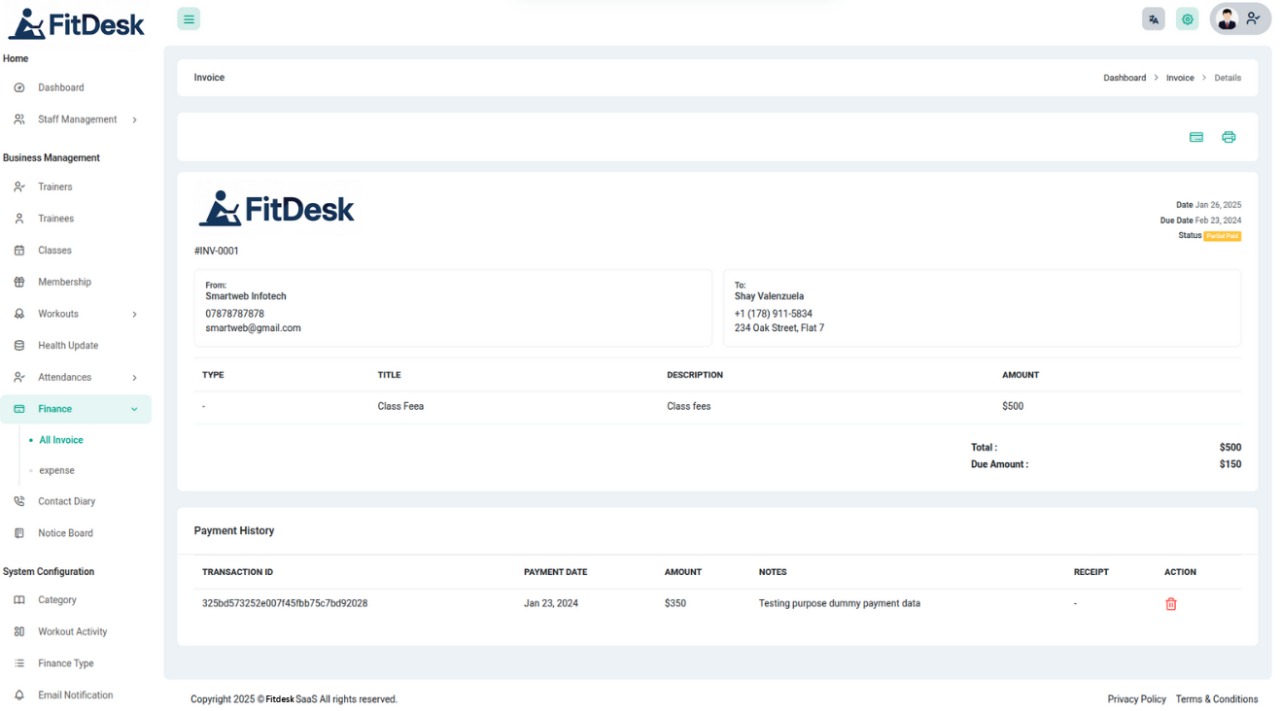Navigate to Contact Diary
1280x711 pixels.
(x=66, y=502)
